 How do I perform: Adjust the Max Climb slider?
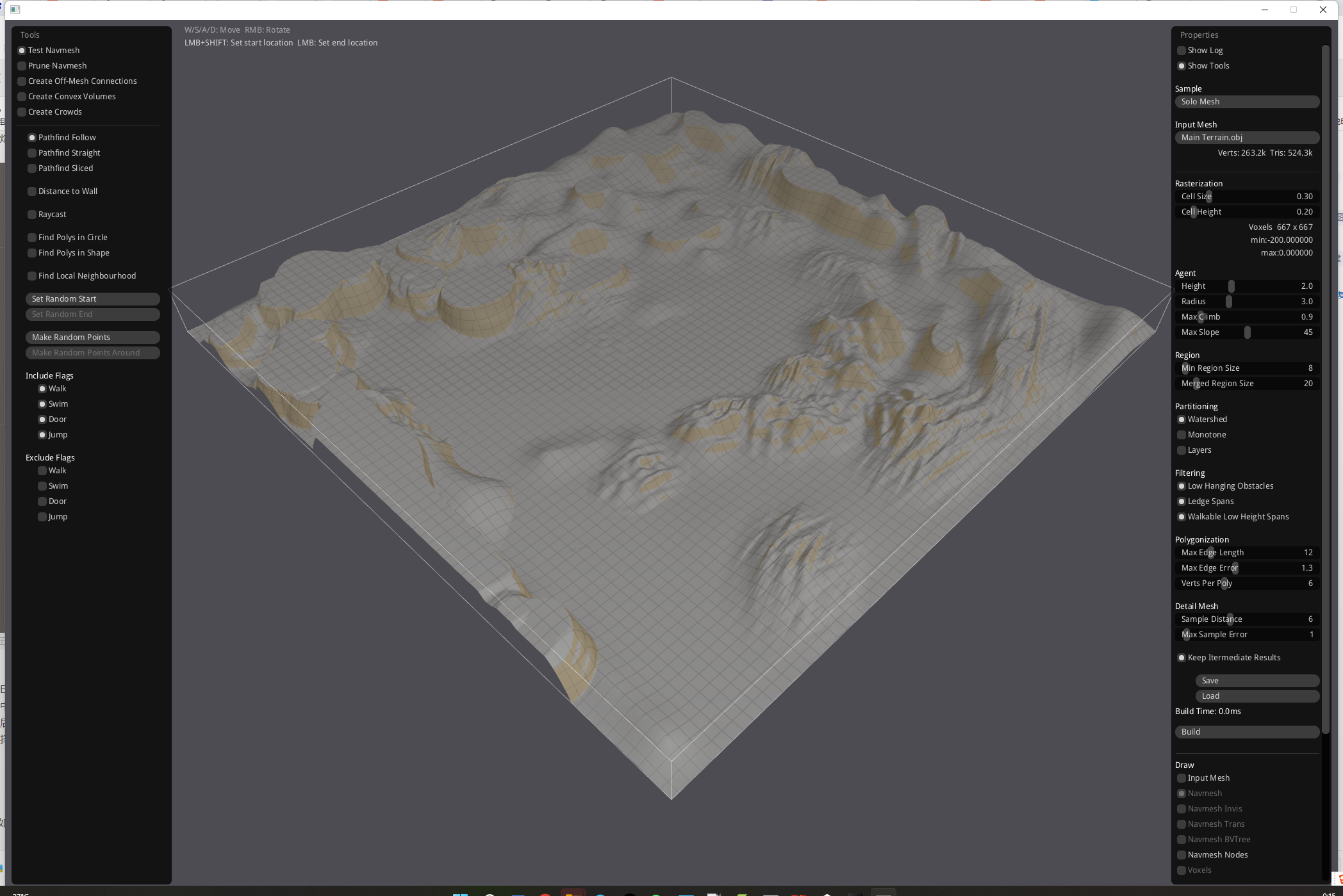1247,317
